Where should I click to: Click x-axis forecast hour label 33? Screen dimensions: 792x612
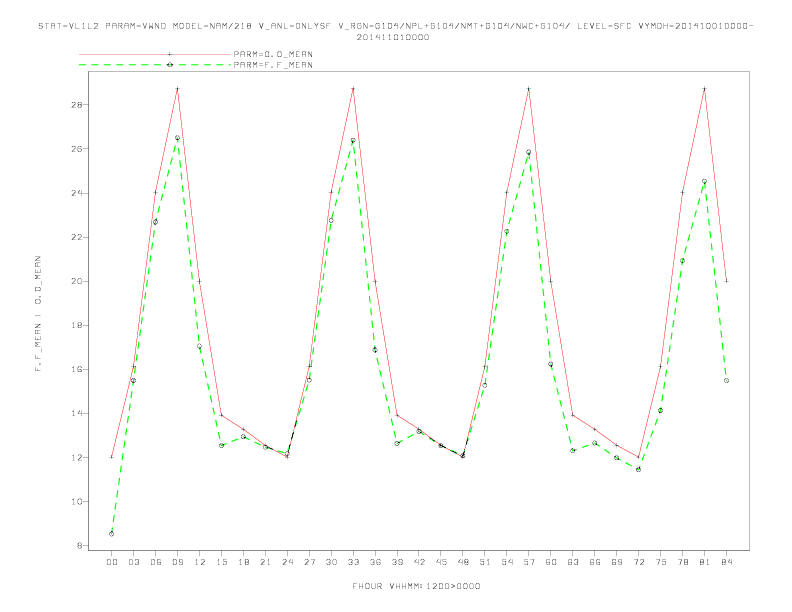click(353, 562)
